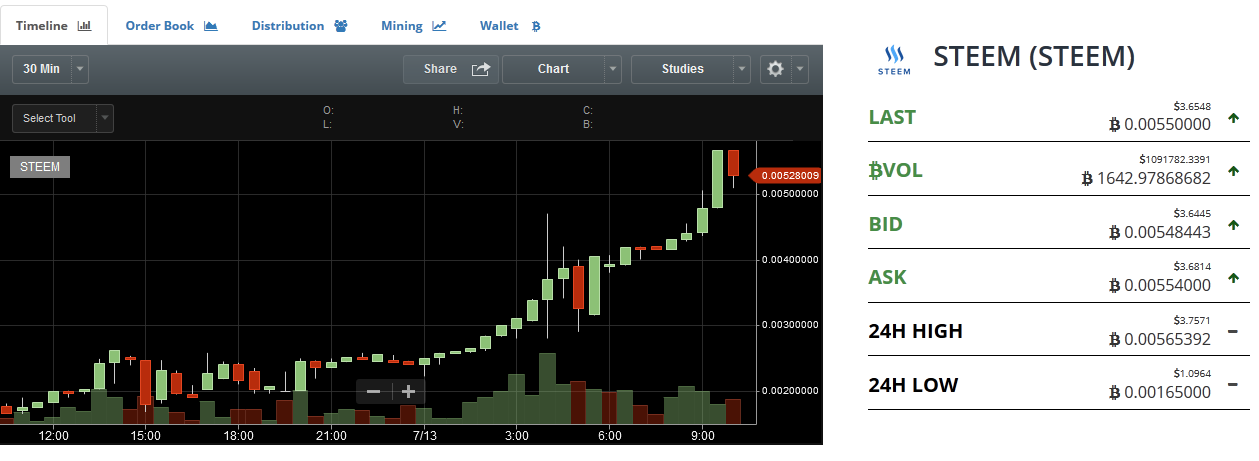Click the share arrow icon

481,69
